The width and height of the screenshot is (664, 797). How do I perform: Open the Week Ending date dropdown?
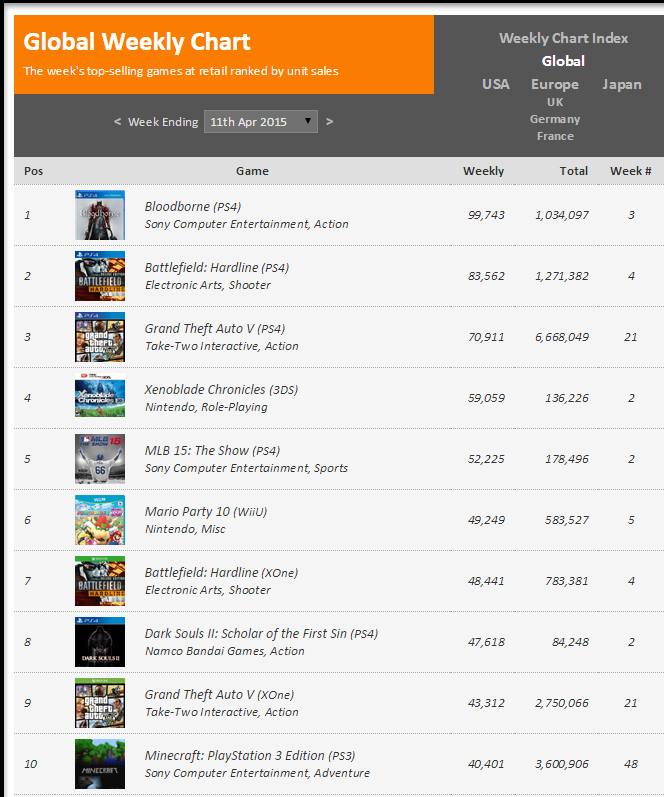click(261, 121)
